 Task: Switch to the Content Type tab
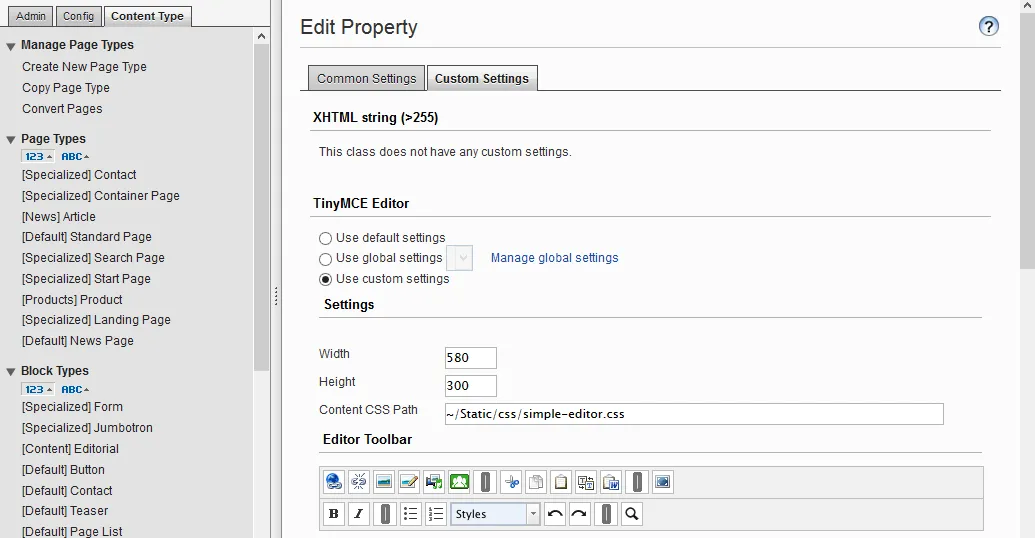147,16
